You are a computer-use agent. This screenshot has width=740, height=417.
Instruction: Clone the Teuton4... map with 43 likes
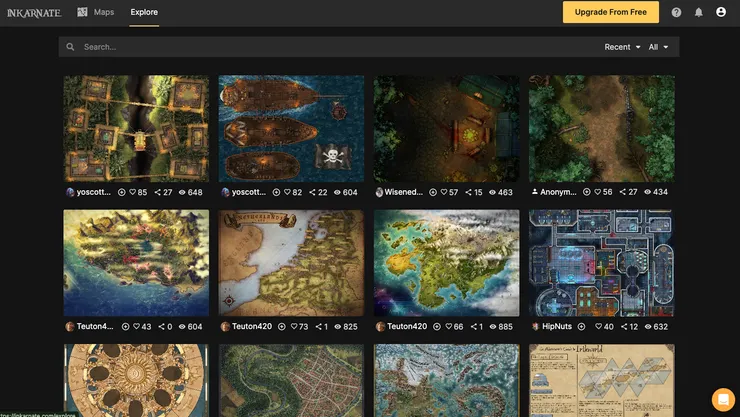pos(126,326)
